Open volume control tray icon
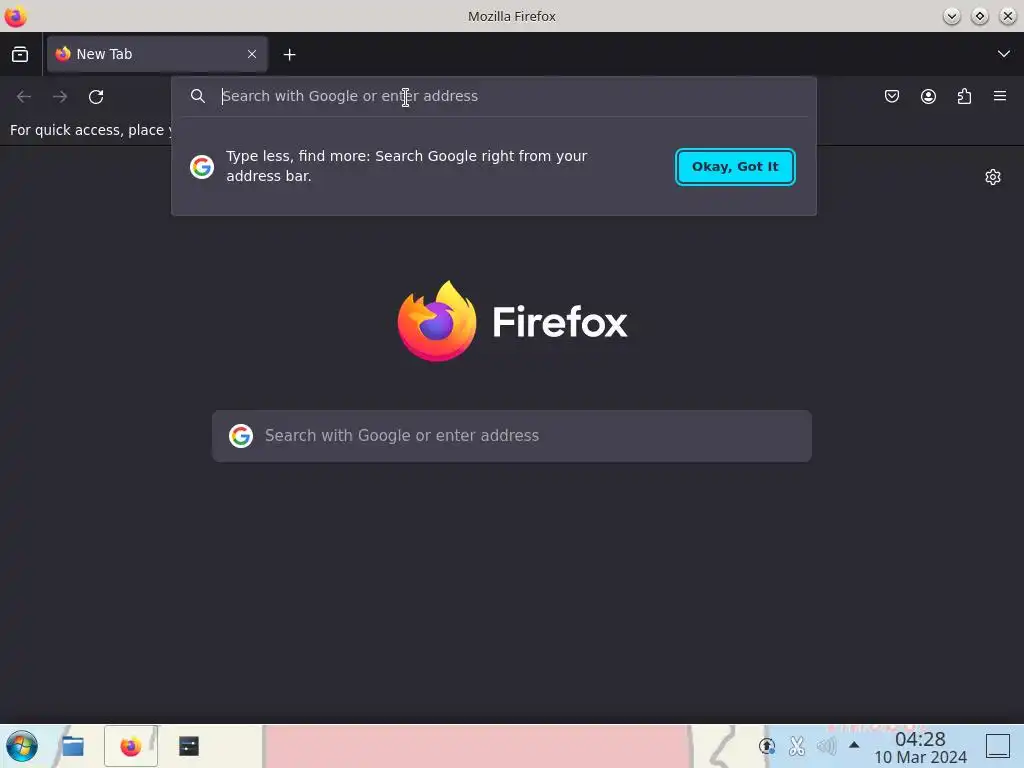1024x768 pixels. (x=826, y=746)
